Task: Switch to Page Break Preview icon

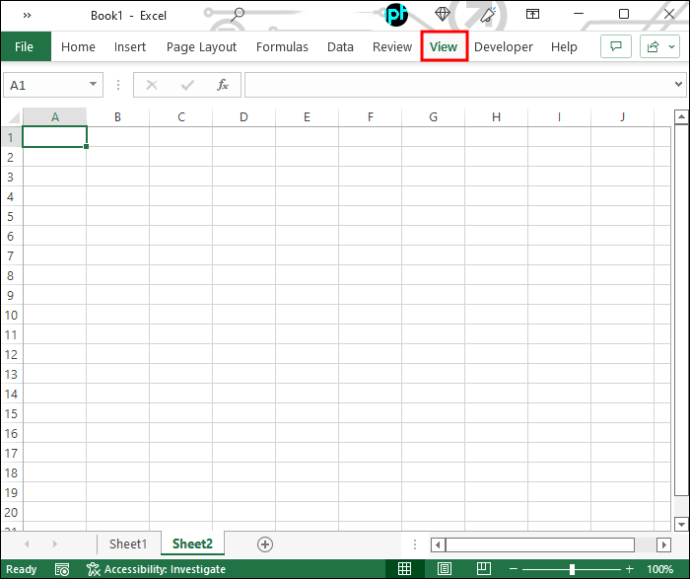Action: pos(483,569)
